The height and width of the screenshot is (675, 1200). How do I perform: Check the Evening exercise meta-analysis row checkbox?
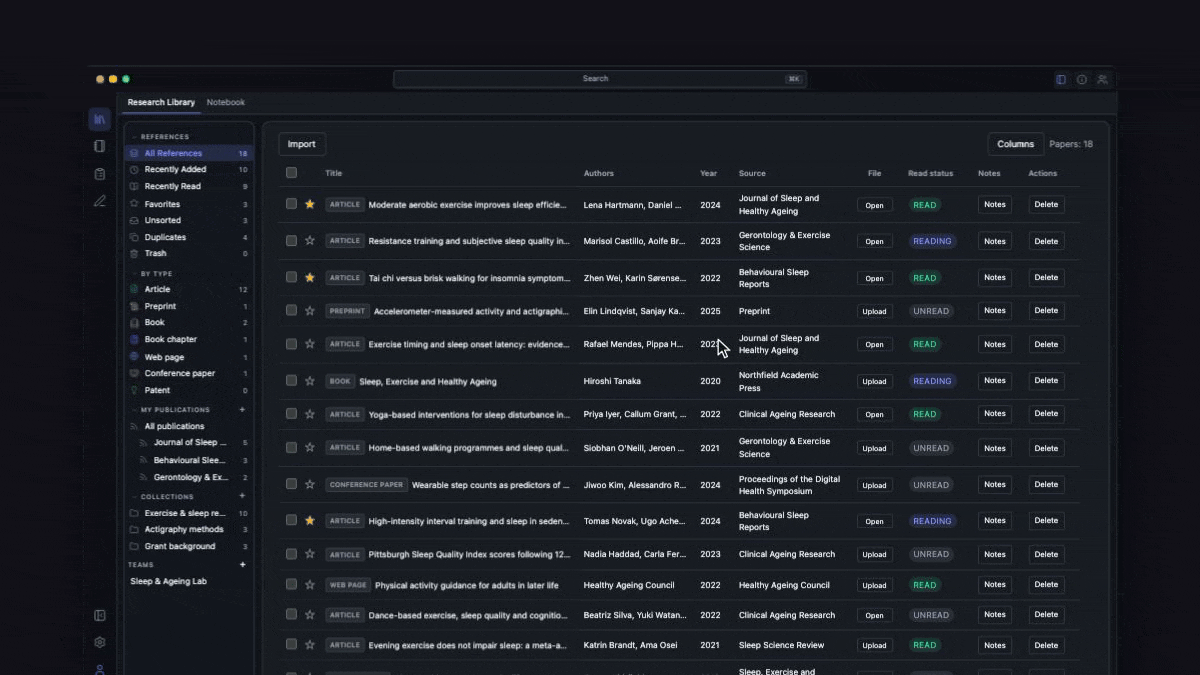pos(291,645)
